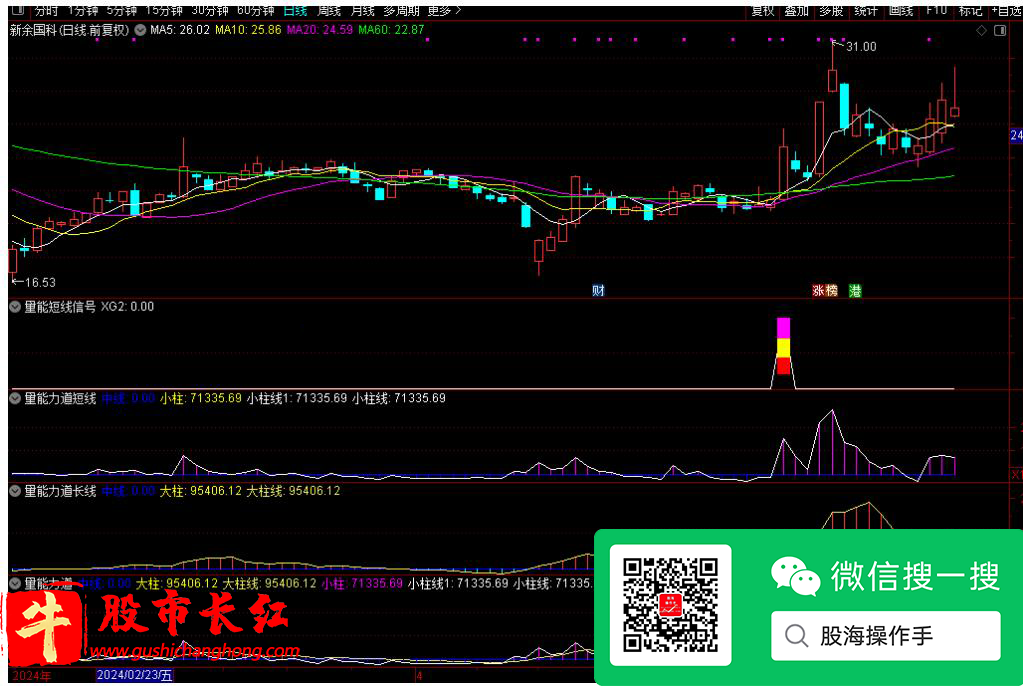This screenshot has height=686, width=1023.
Task: Click the 量能力道长线 indicator name
Action: tap(60, 491)
